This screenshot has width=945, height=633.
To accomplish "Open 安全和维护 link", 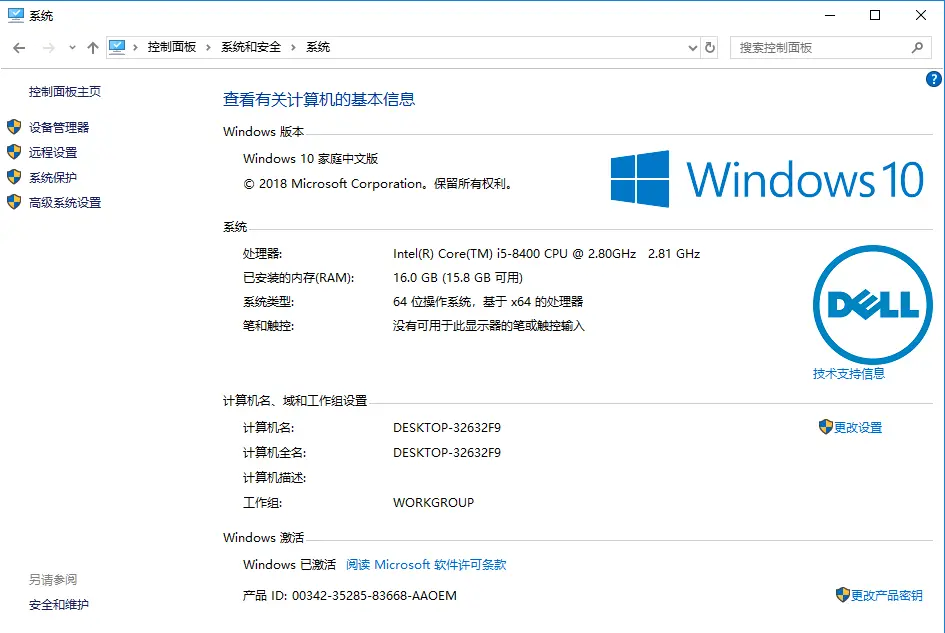I will click(59, 605).
